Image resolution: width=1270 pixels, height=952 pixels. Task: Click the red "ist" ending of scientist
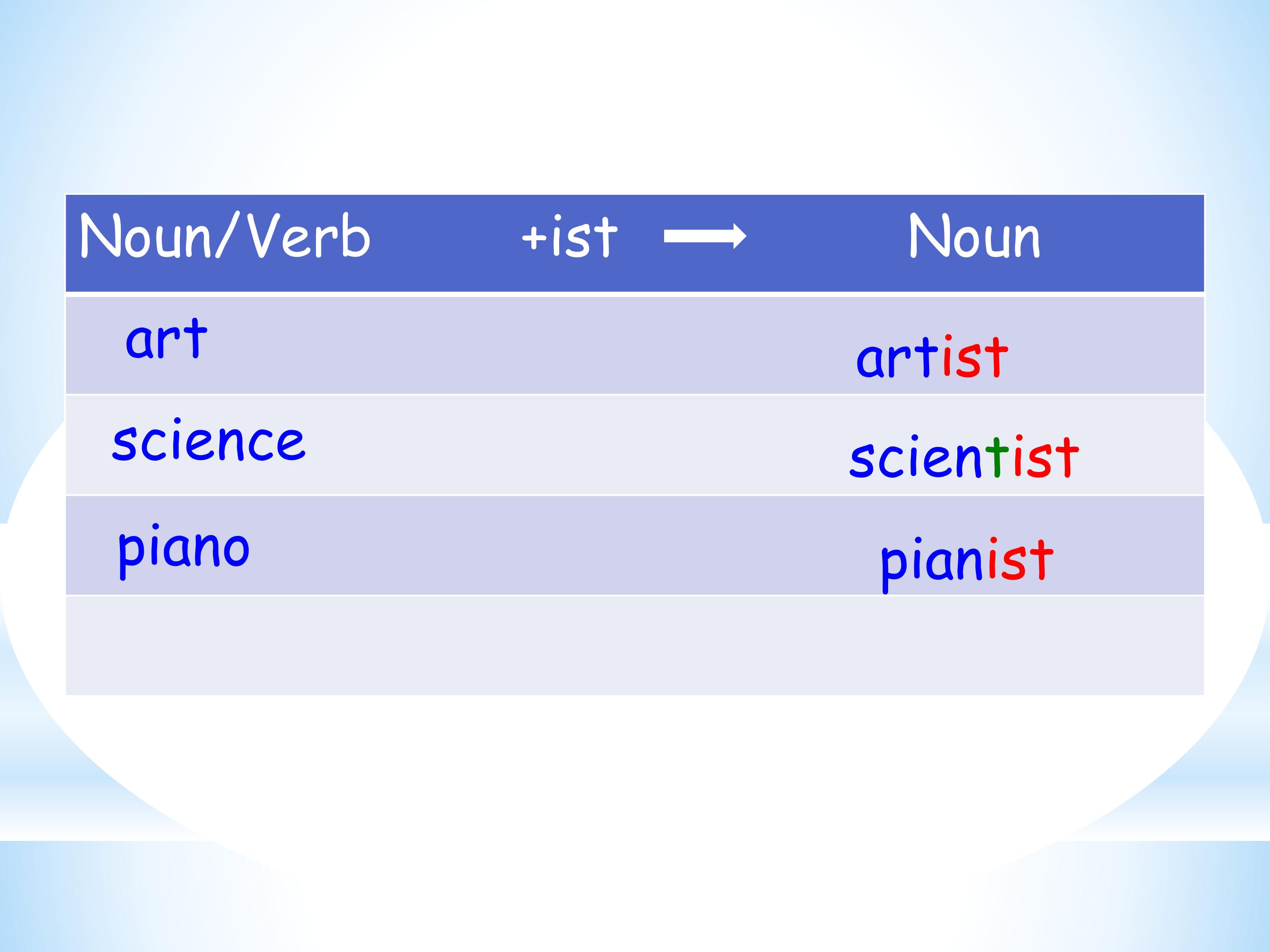(x=1046, y=457)
